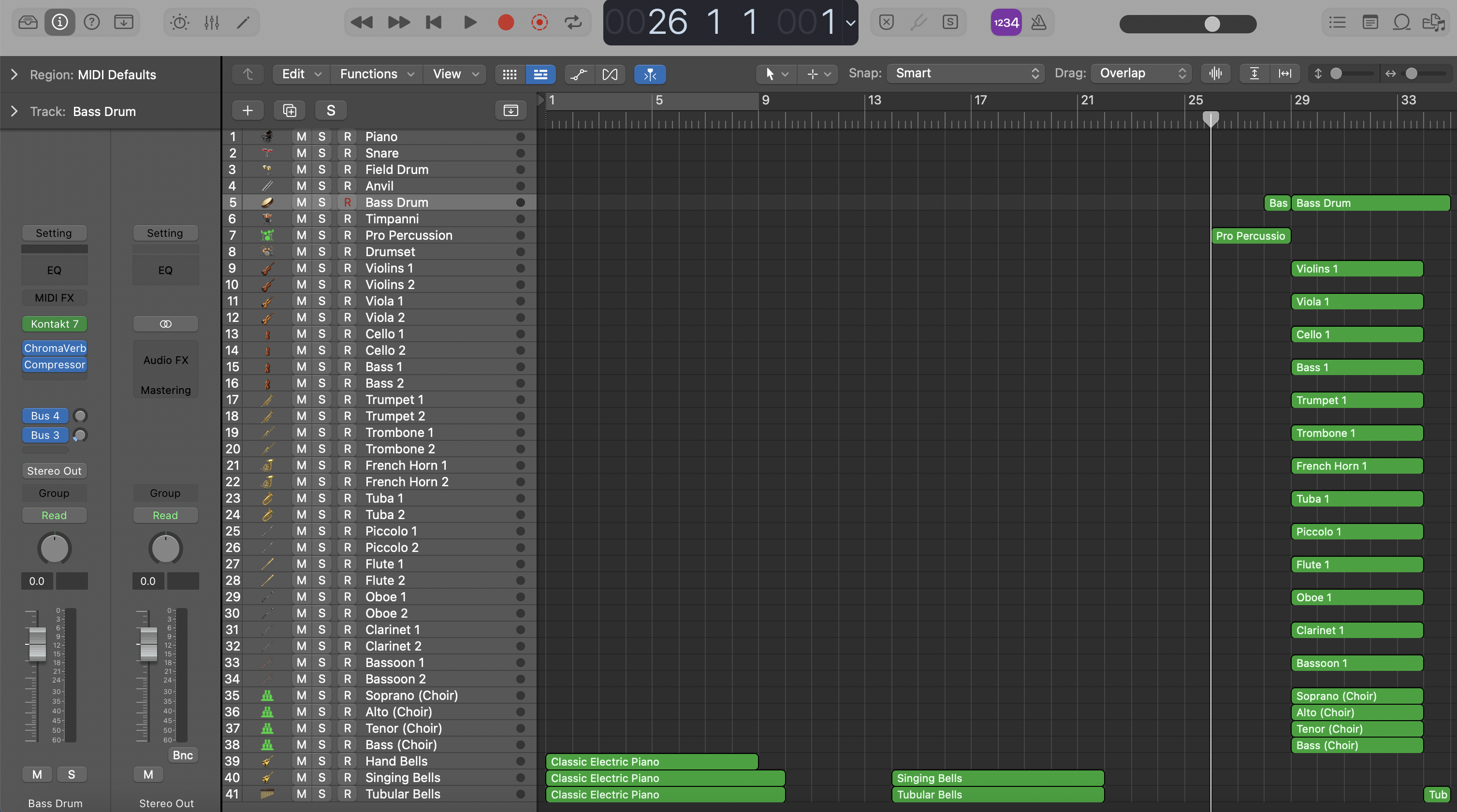Open Stereo Out Read automation mode
The width and height of the screenshot is (1457, 812).
click(165, 515)
